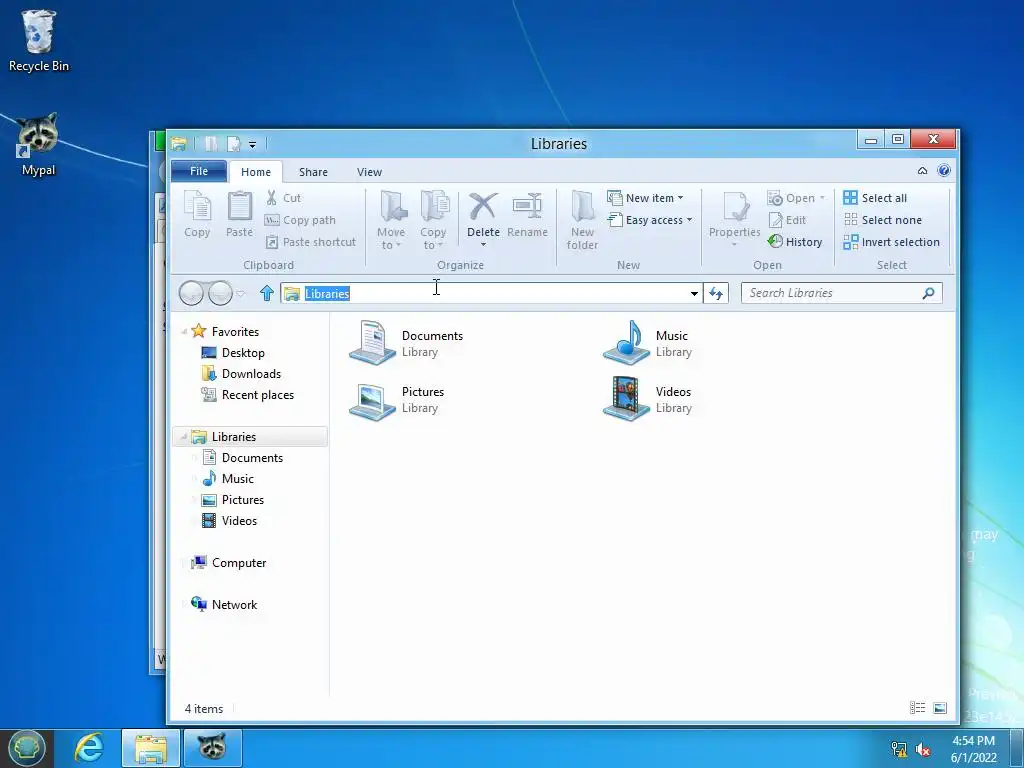Image resolution: width=1024 pixels, height=768 pixels.
Task: Select Network in navigation pane
Action: click(x=224, y=604)
